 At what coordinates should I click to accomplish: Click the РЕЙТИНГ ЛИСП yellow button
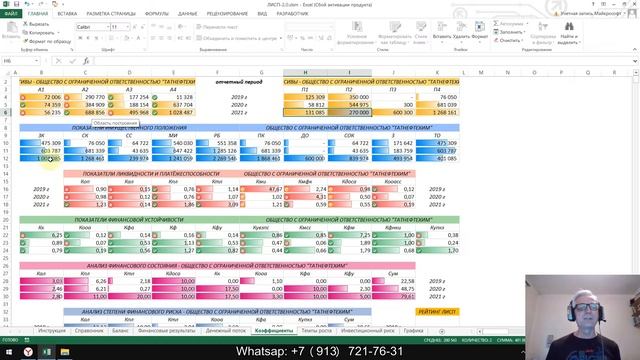pos(437,312)
